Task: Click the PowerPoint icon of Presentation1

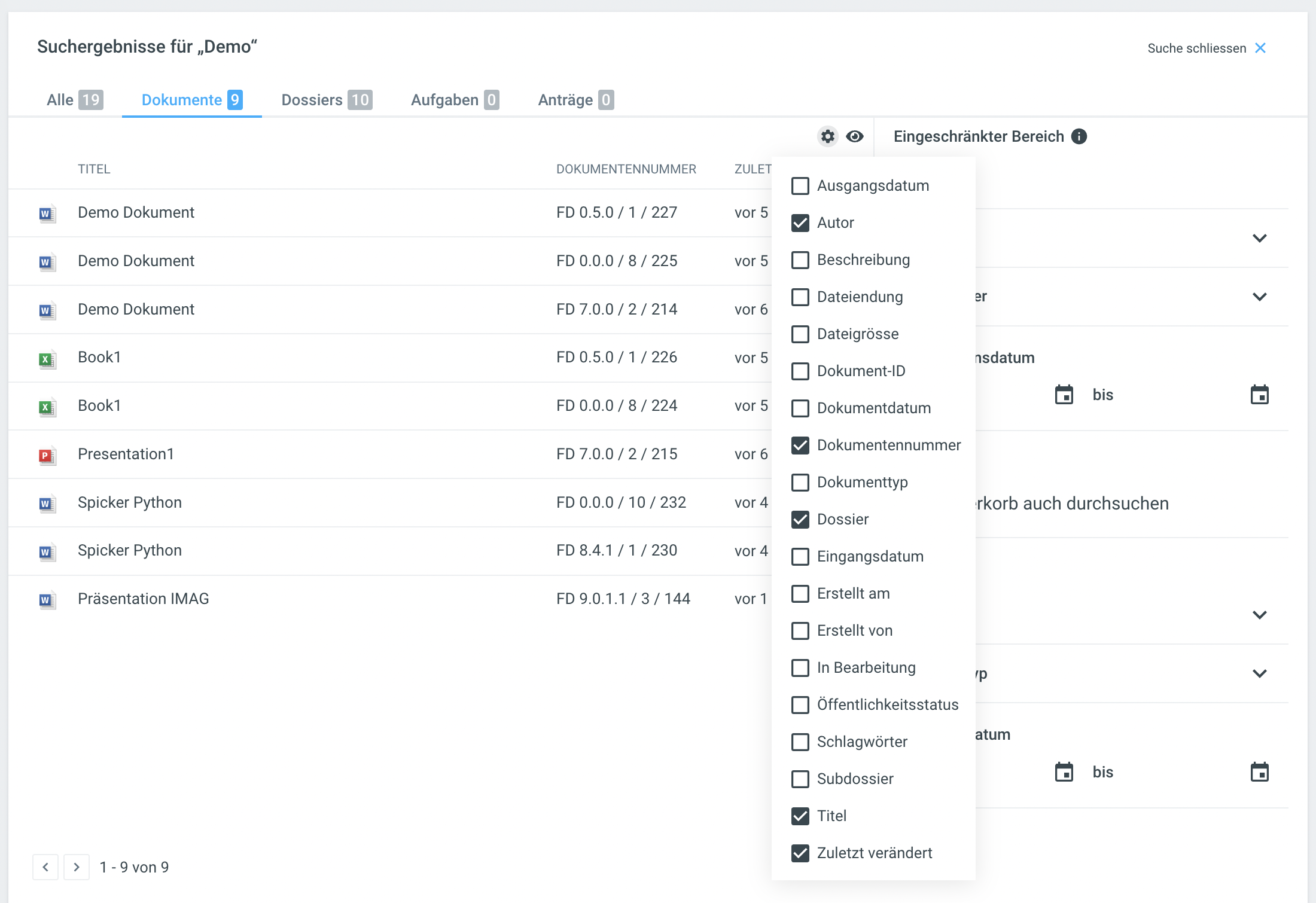Action: [47, 455]
